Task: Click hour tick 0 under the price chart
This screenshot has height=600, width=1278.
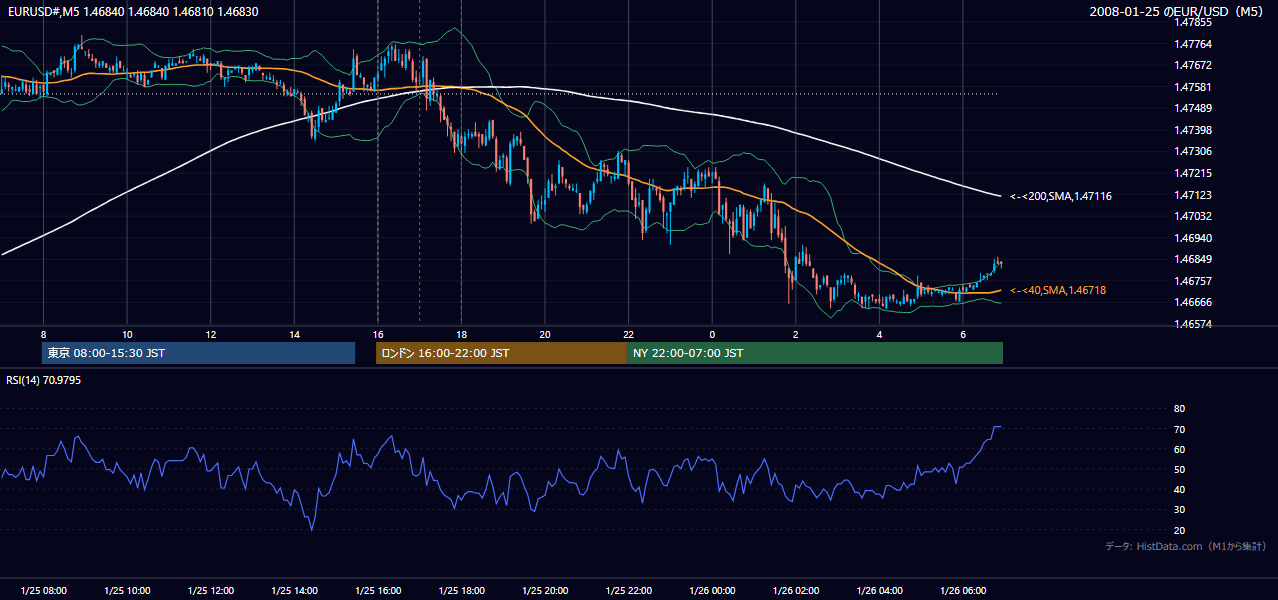Action: point(712,334)
